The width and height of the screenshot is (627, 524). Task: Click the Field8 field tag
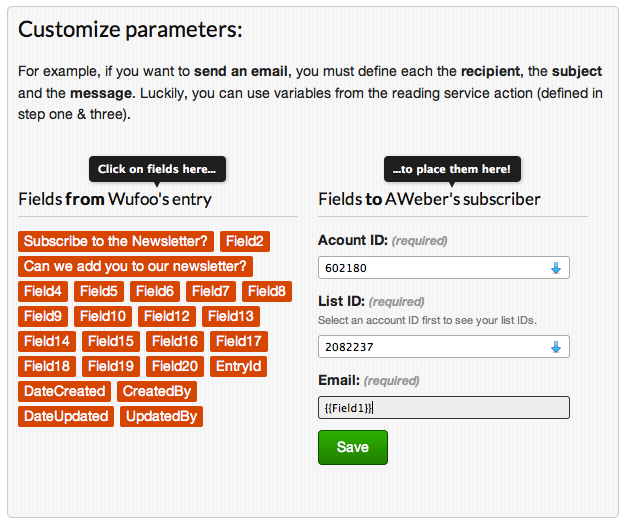coord(267,291)
